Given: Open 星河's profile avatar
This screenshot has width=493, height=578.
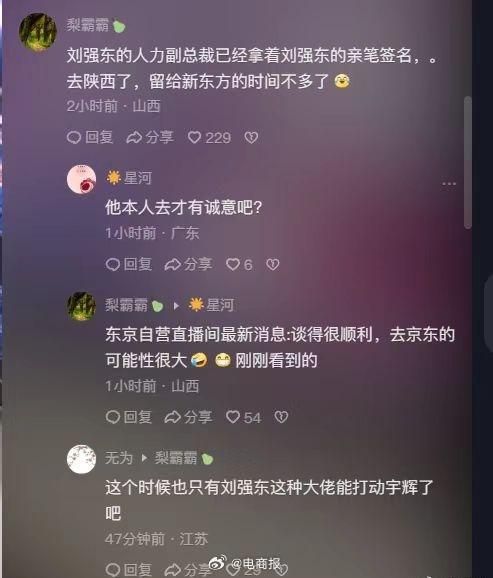Looking at the screenshot, I should click(81, 179).
